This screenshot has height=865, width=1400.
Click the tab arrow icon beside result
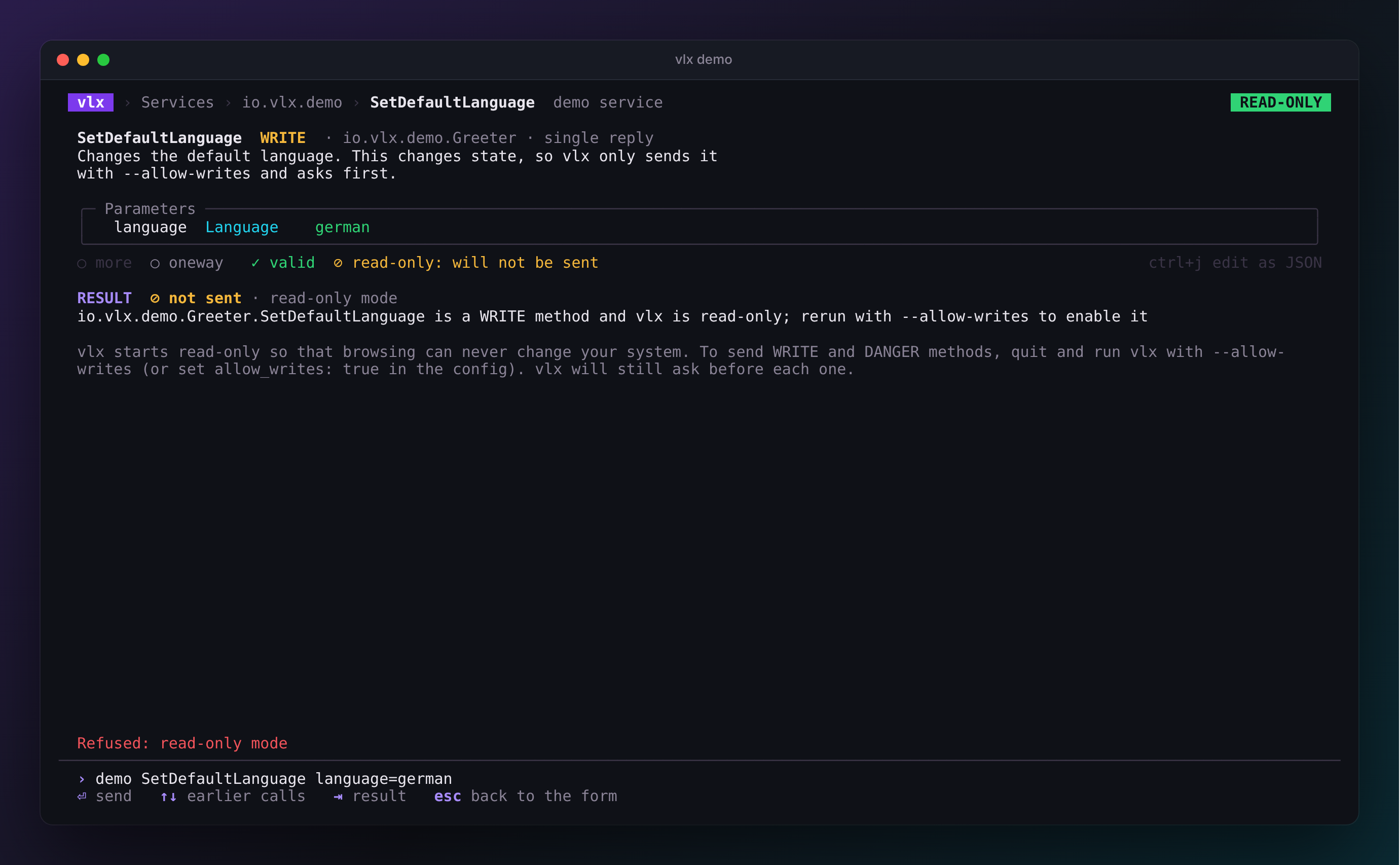(x=338, y=797)
